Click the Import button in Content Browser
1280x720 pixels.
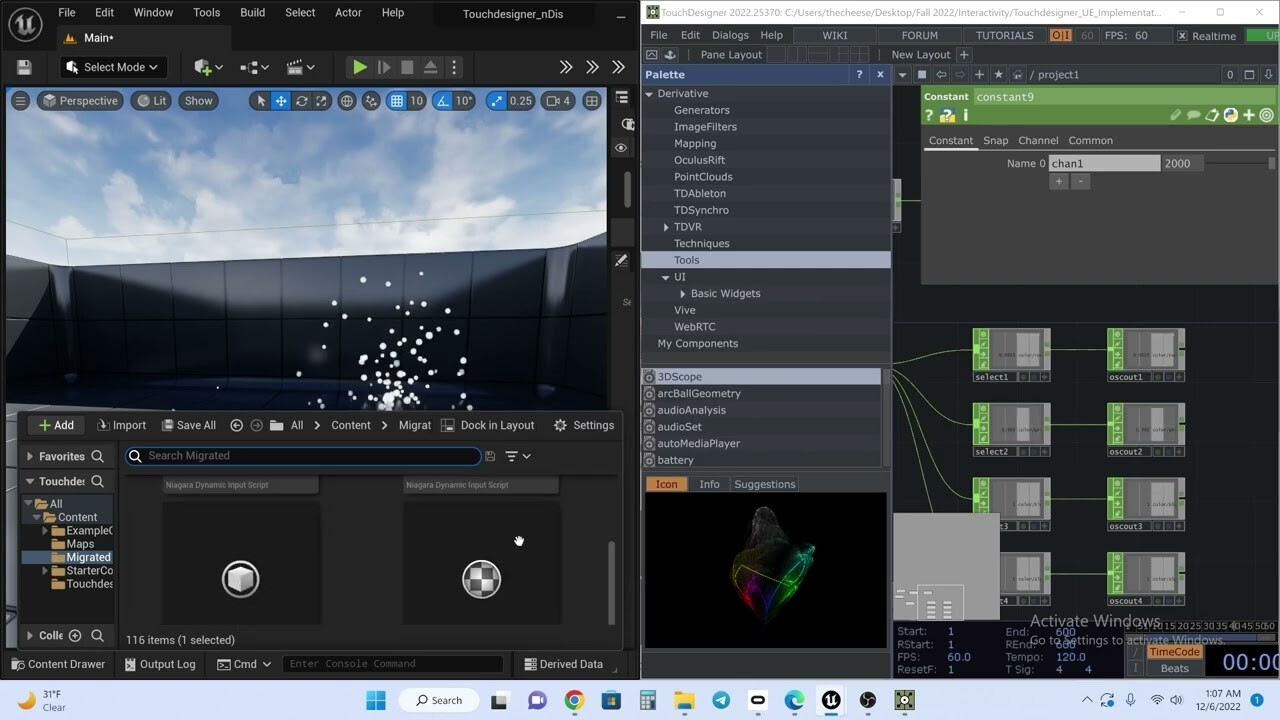(121, 424)
